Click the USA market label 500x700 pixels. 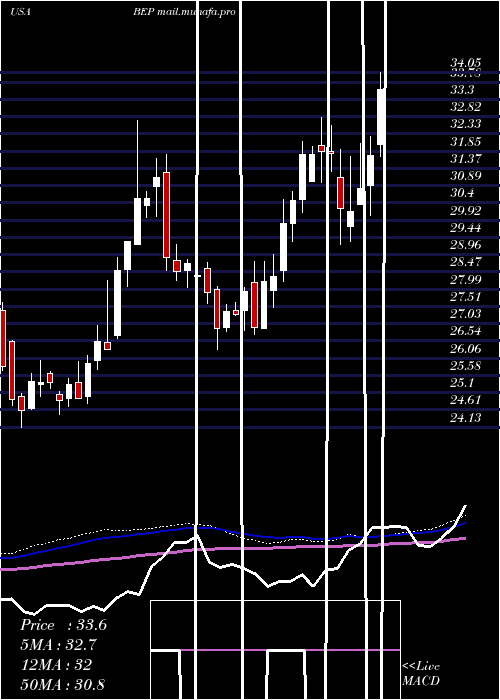point(20,12)
